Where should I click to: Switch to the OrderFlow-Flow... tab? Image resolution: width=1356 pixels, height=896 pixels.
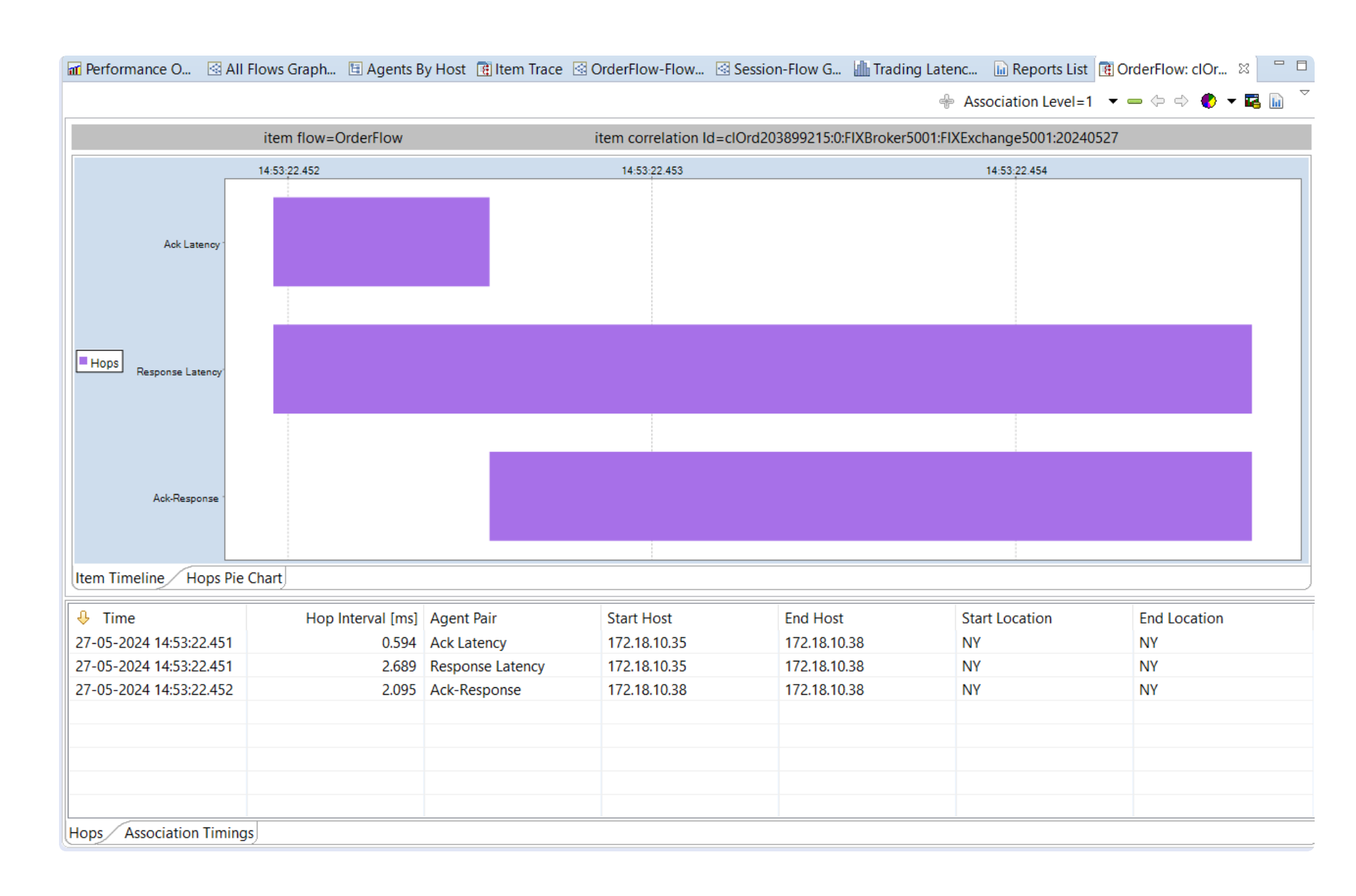(639, 69)
